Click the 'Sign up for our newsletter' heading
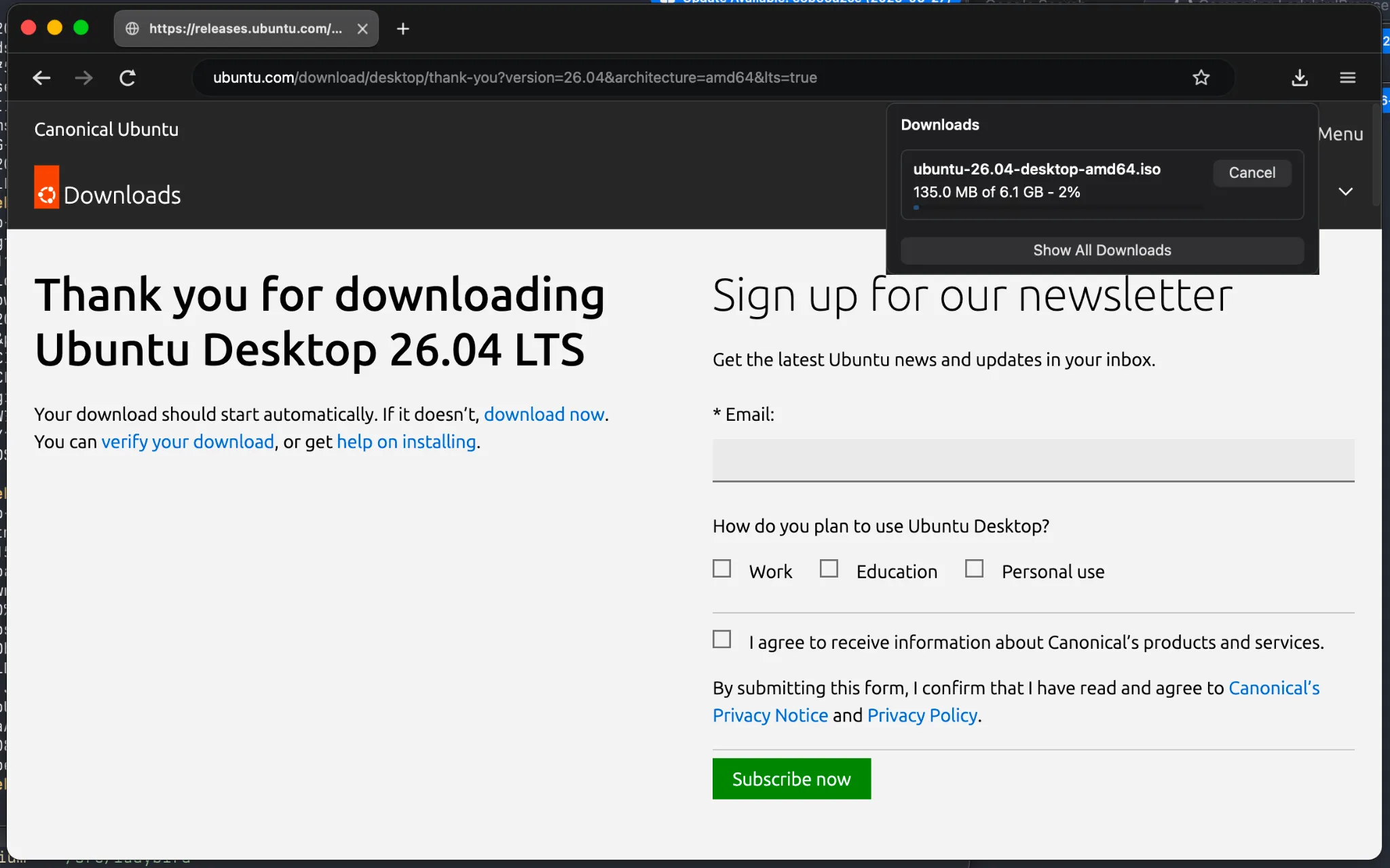This screenshot has height=868, width=1390. 972,295
